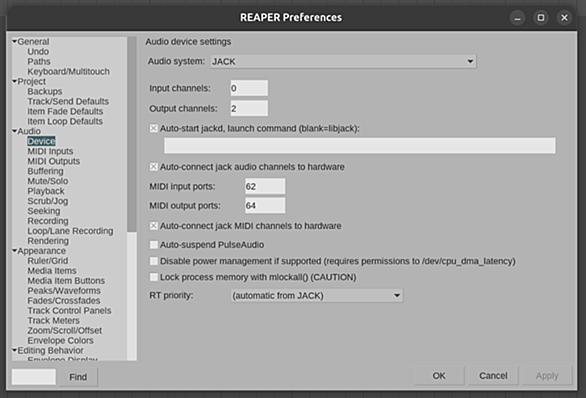
Task: Collapse the Audio tree section
Action: click(15, 131)
